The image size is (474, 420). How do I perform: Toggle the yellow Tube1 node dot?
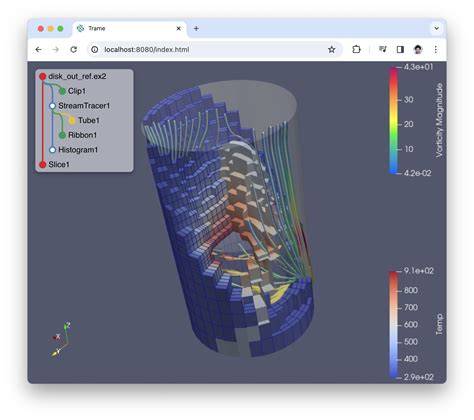72,120
